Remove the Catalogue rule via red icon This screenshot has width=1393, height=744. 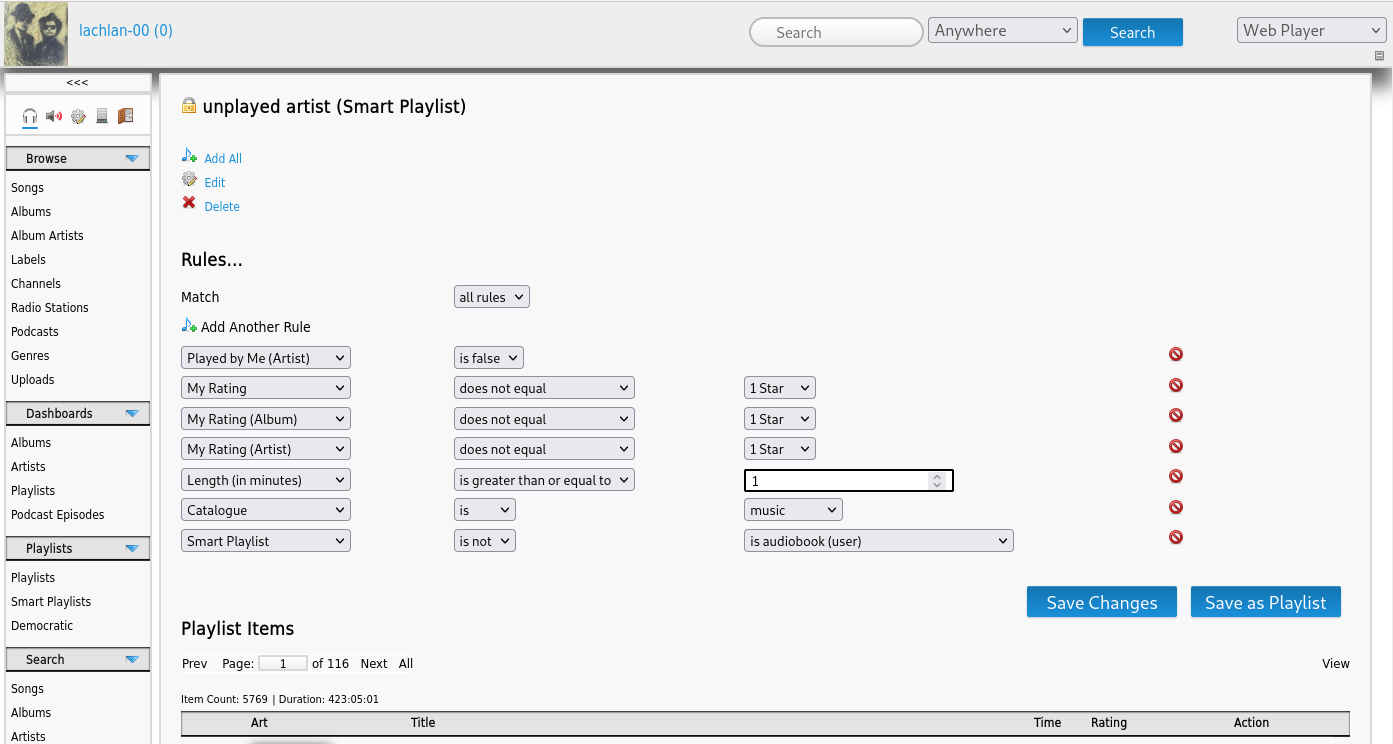point(1176,507)
